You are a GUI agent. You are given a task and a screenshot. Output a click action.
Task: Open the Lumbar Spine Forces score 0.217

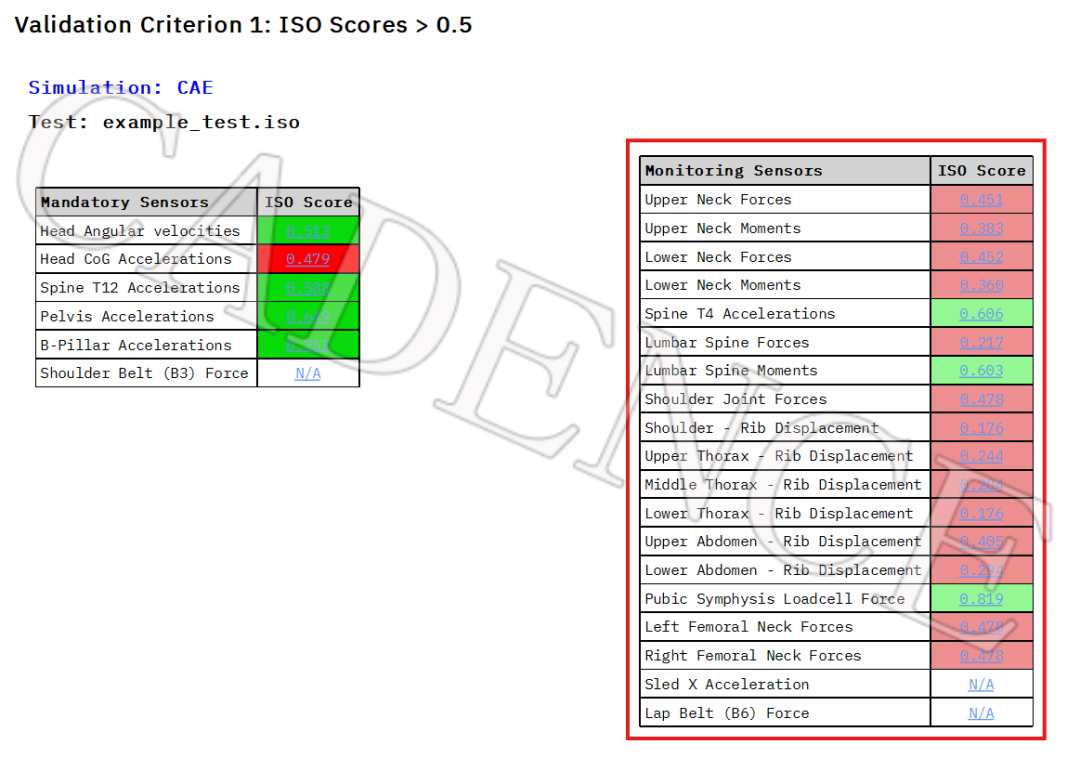tap(981, 342)
